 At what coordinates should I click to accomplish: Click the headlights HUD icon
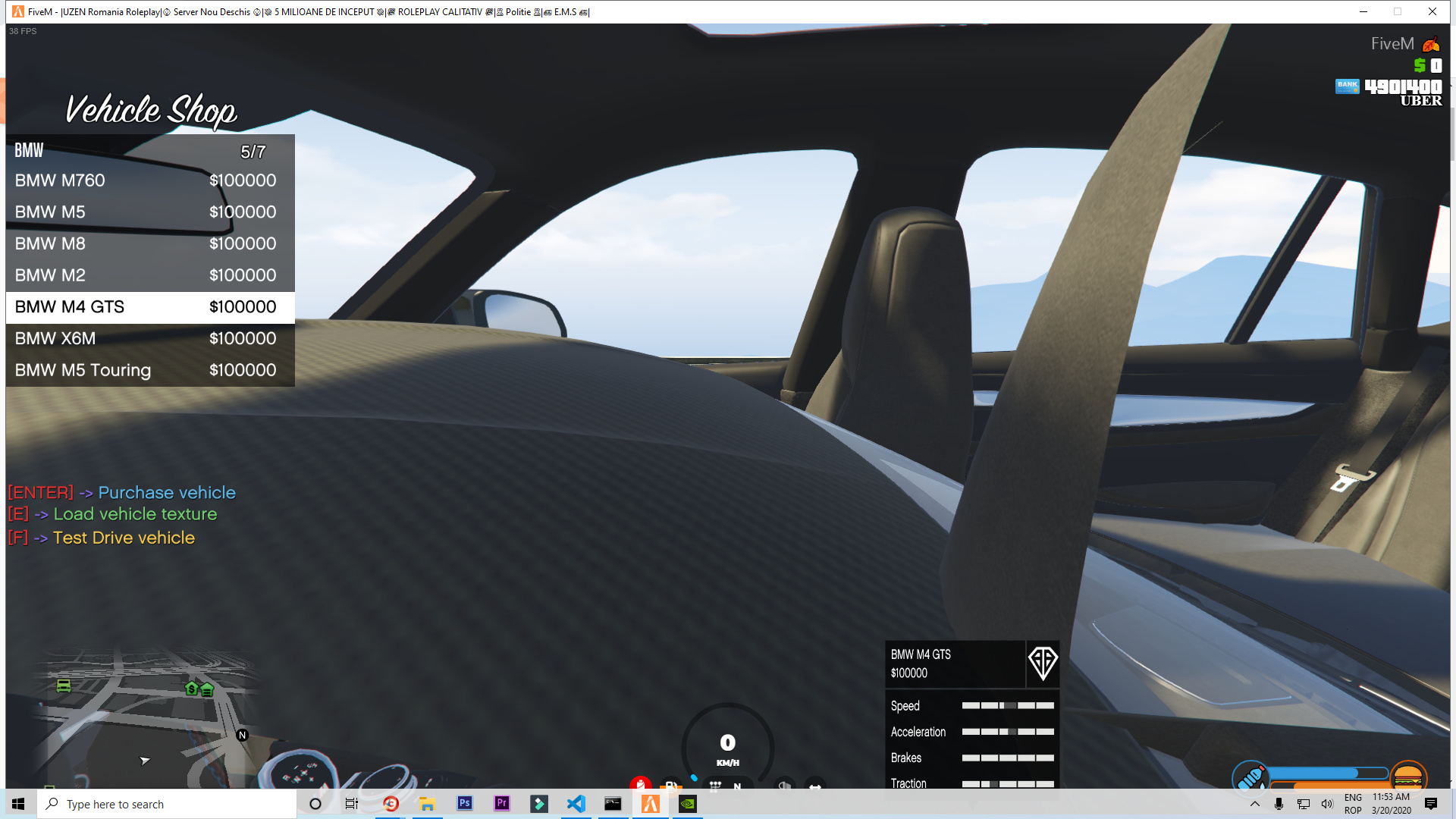point(784,786)
